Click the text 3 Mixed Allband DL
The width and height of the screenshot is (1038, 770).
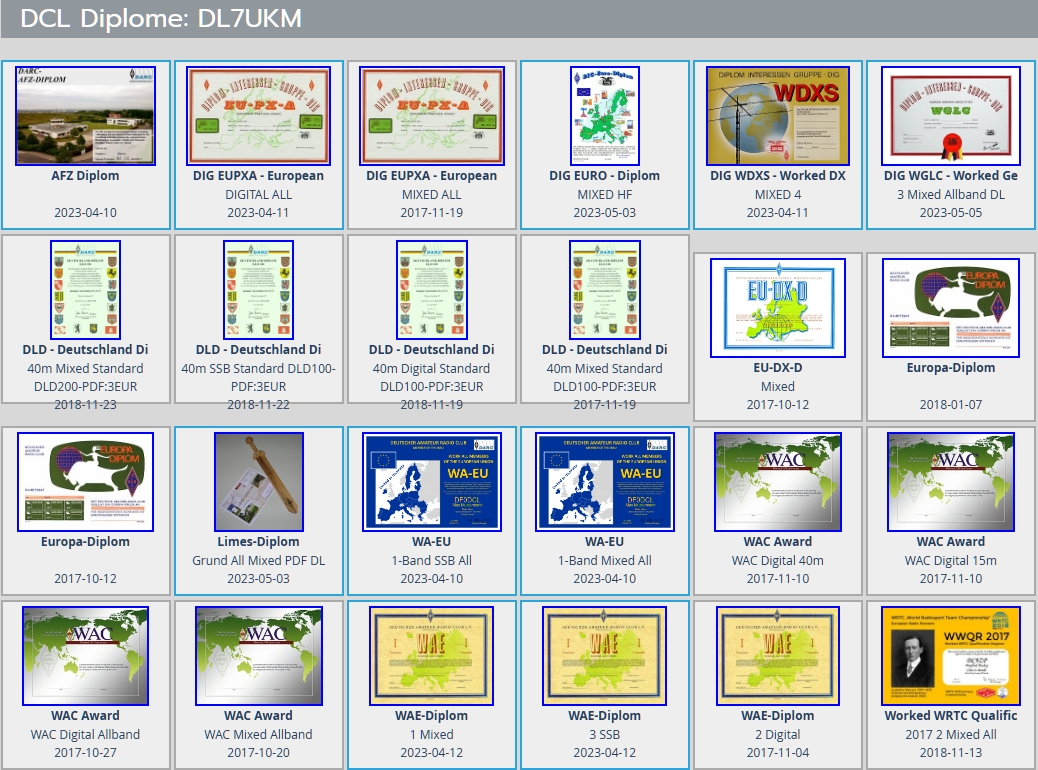coord(951,195)
